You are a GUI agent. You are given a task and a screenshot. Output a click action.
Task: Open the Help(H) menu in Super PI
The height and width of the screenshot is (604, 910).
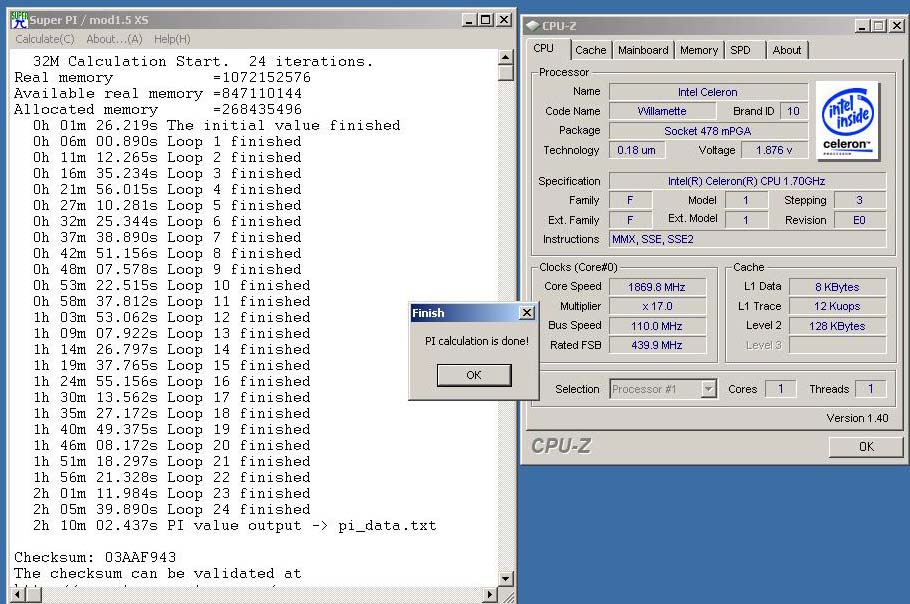172,39
